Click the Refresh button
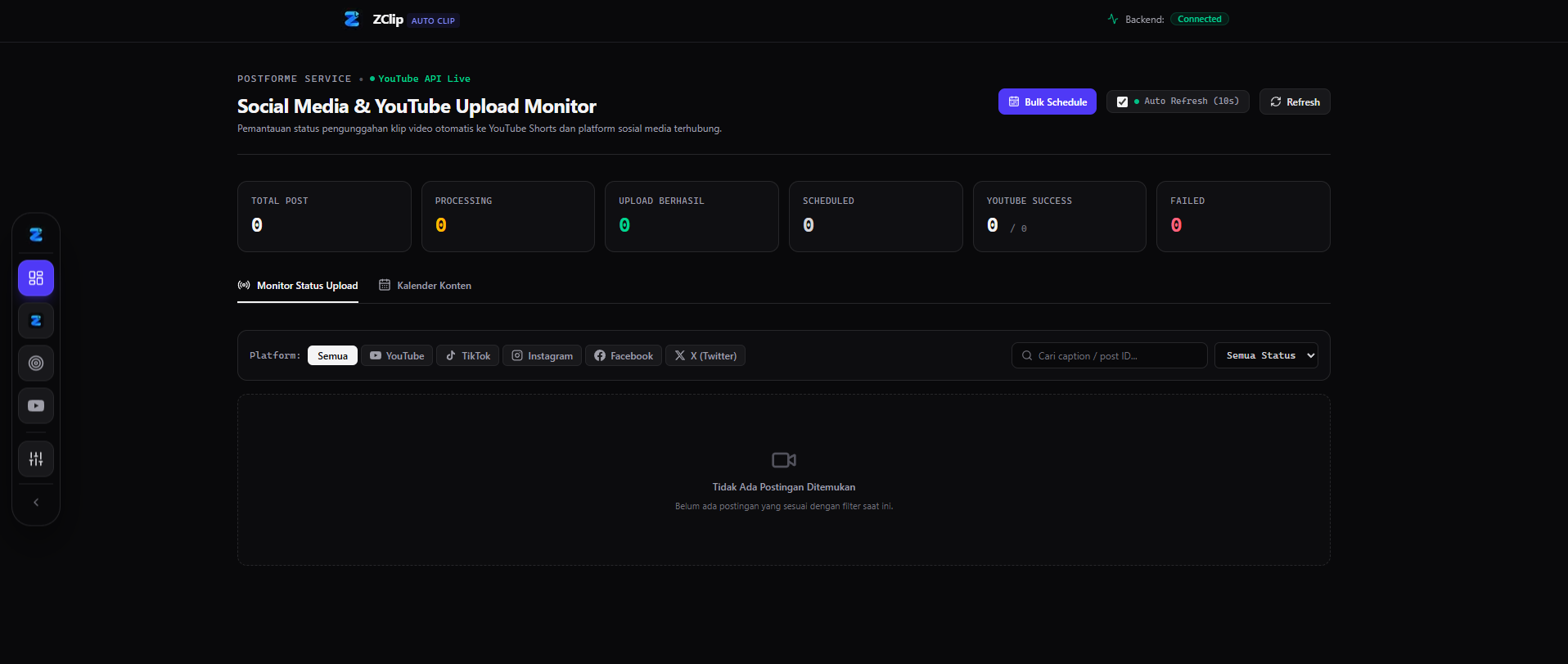The image size is (1568, 664). pos(1295,102)
